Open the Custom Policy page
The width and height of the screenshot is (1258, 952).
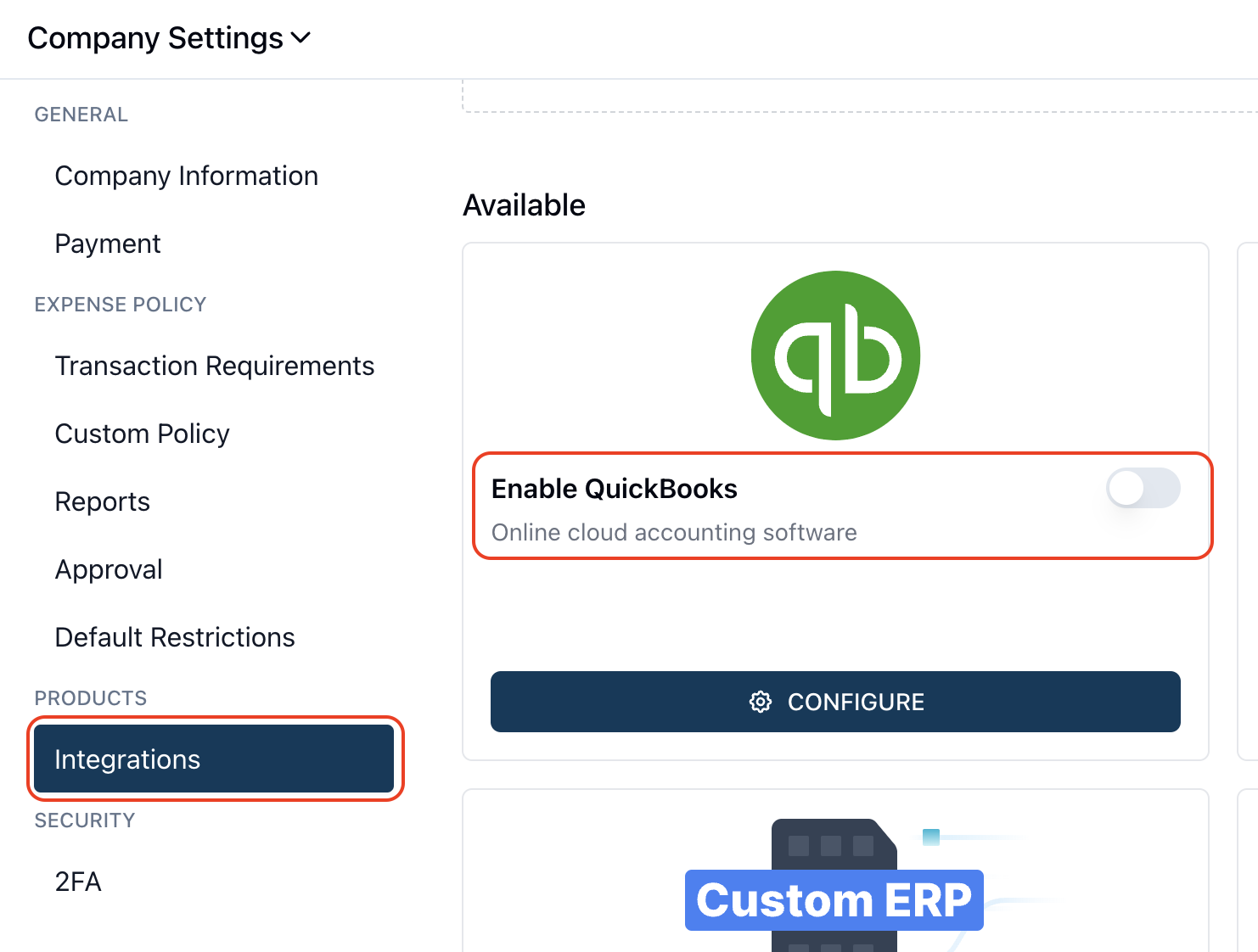pyautogui.click(x=143, y=434)
